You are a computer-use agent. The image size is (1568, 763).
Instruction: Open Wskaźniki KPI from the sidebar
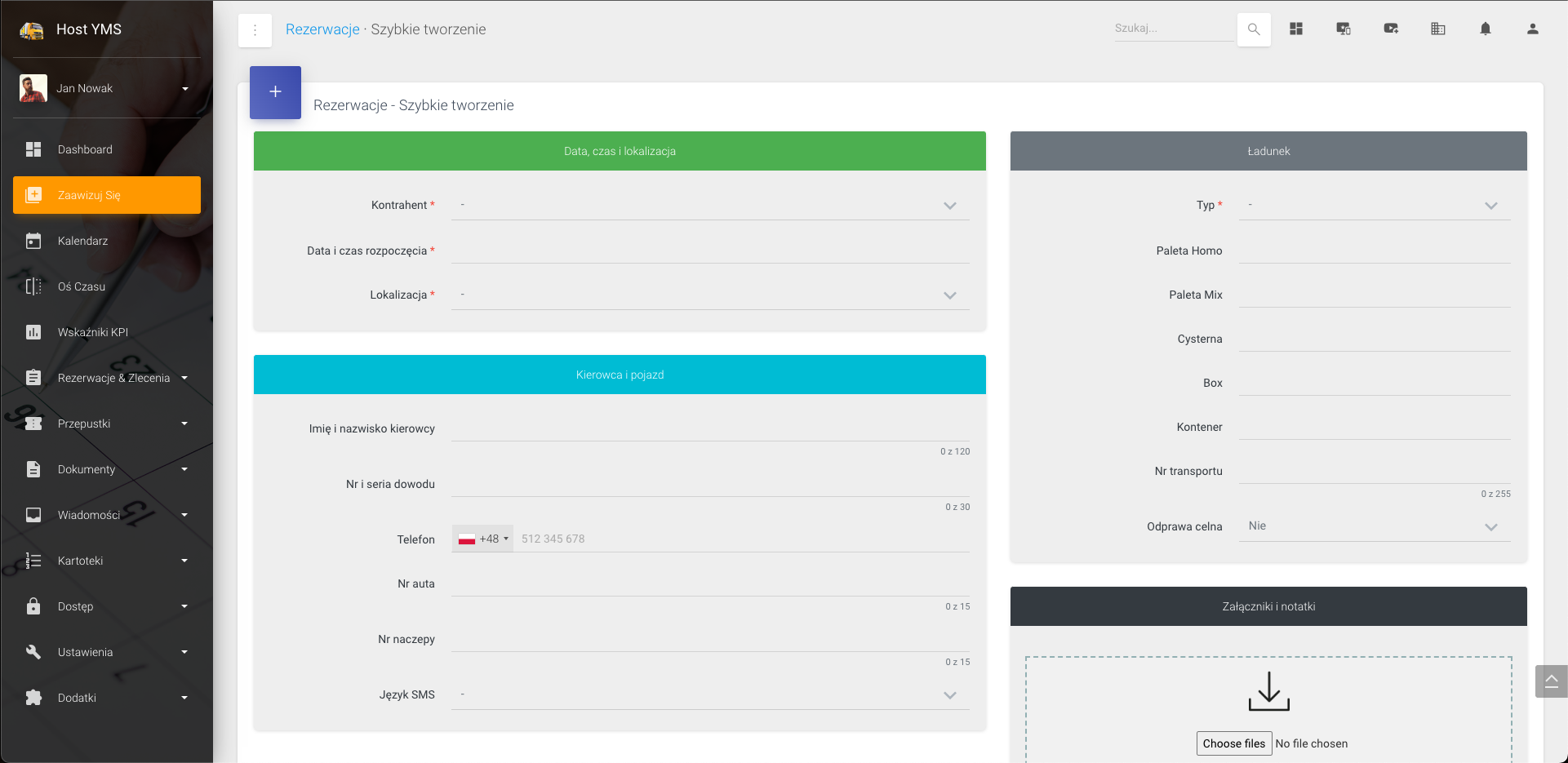click(92, 332)
